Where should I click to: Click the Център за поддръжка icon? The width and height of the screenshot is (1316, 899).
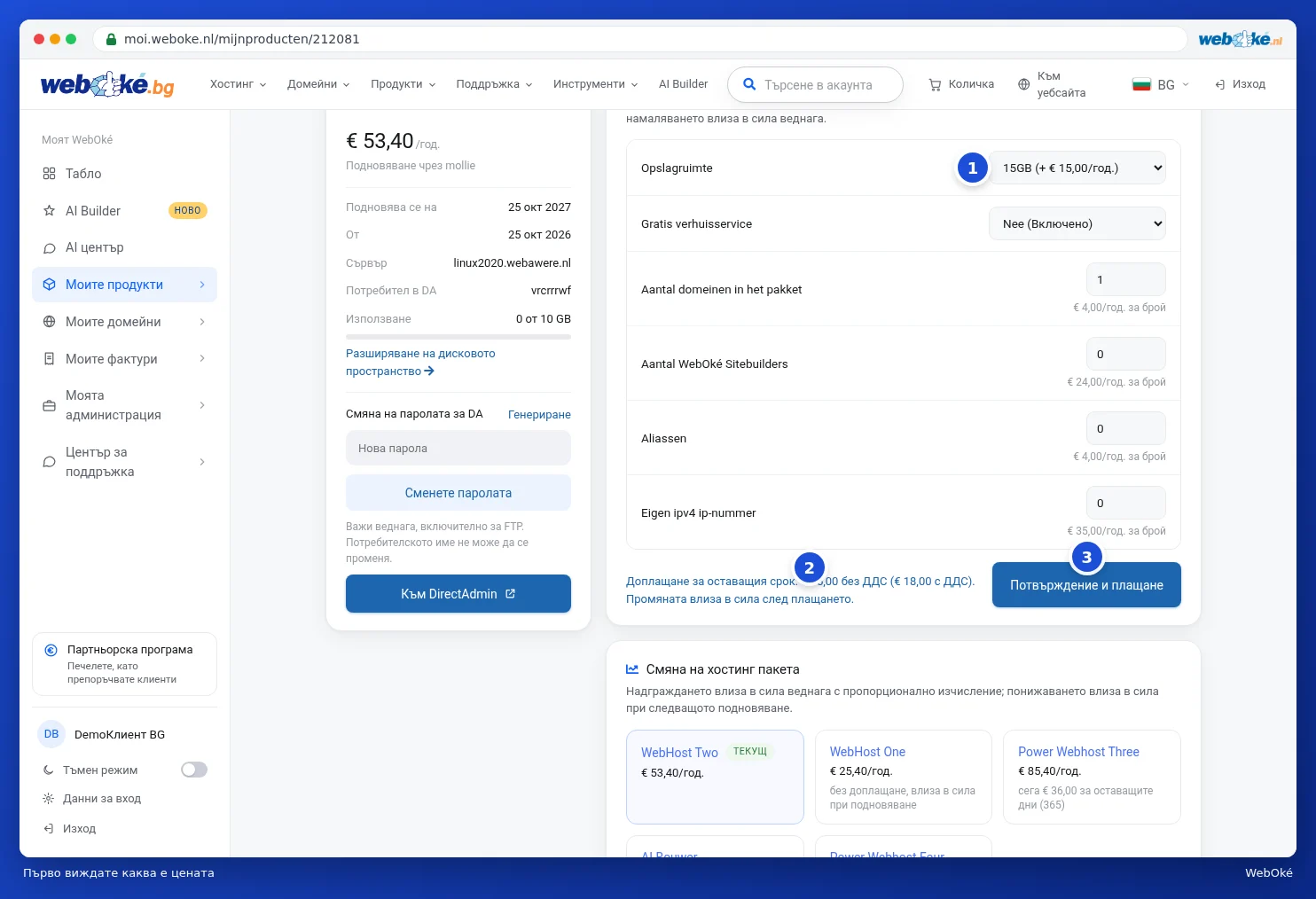click(49, 462)
